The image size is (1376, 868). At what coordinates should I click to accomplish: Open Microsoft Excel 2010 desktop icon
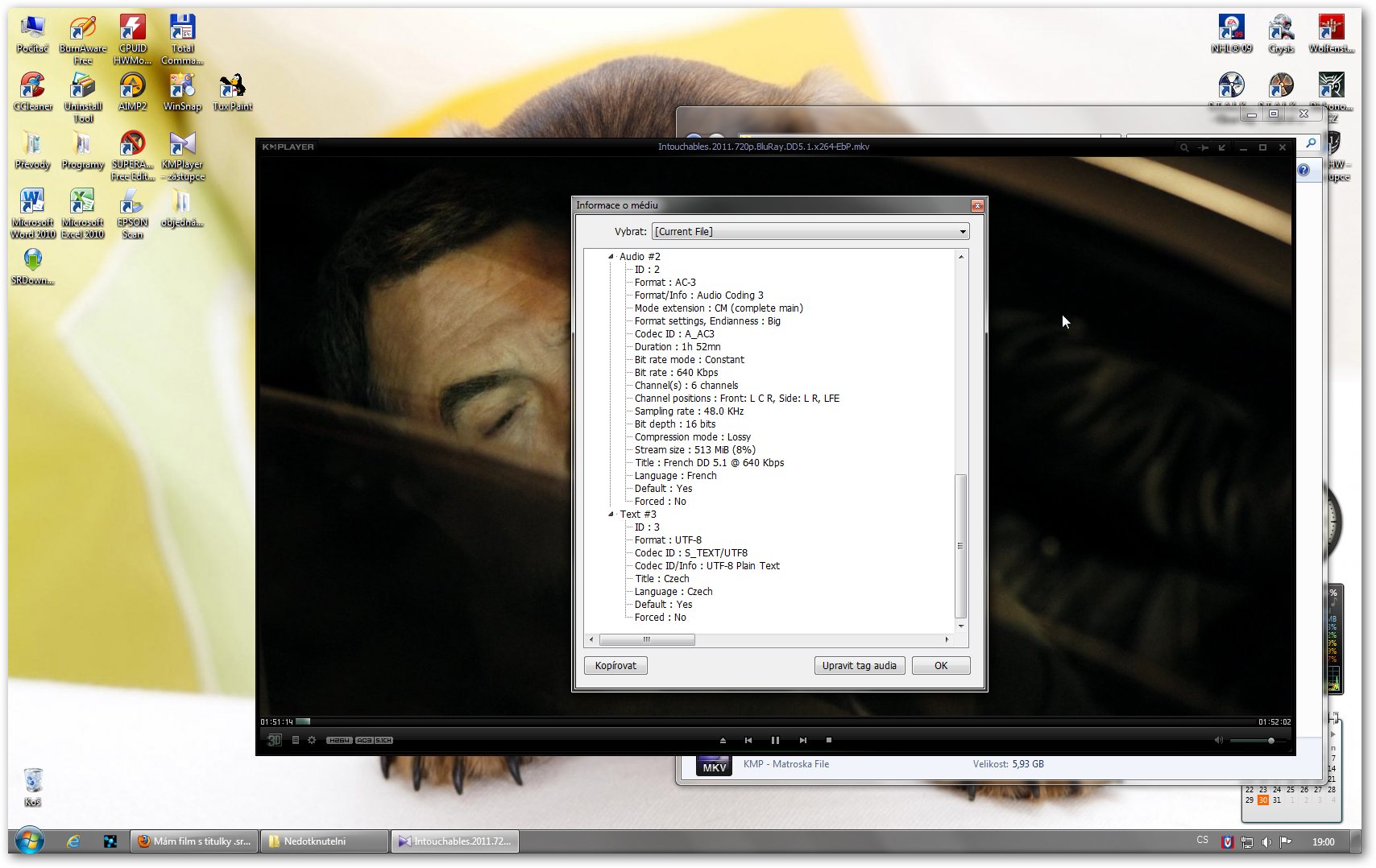point(83,213)
